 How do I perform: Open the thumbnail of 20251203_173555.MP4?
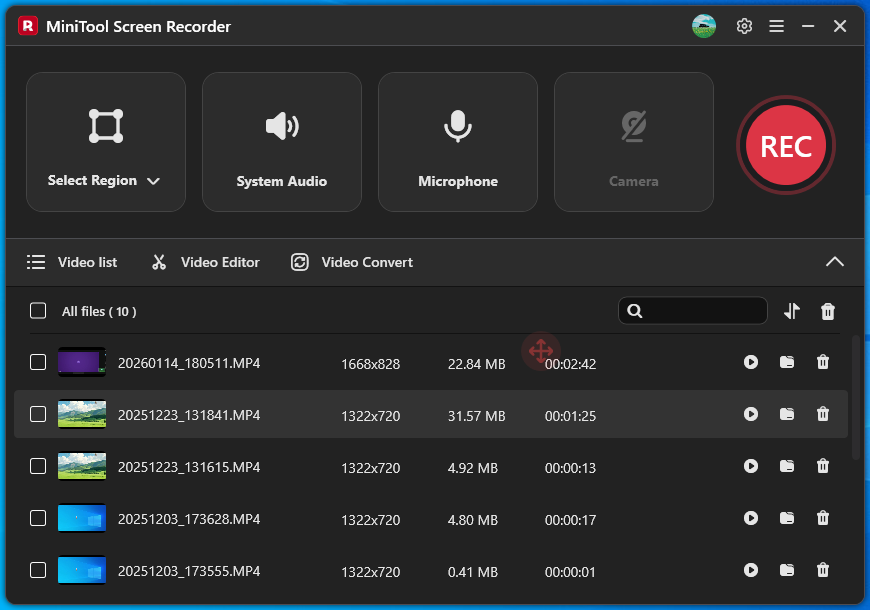(x=81, y=570)
